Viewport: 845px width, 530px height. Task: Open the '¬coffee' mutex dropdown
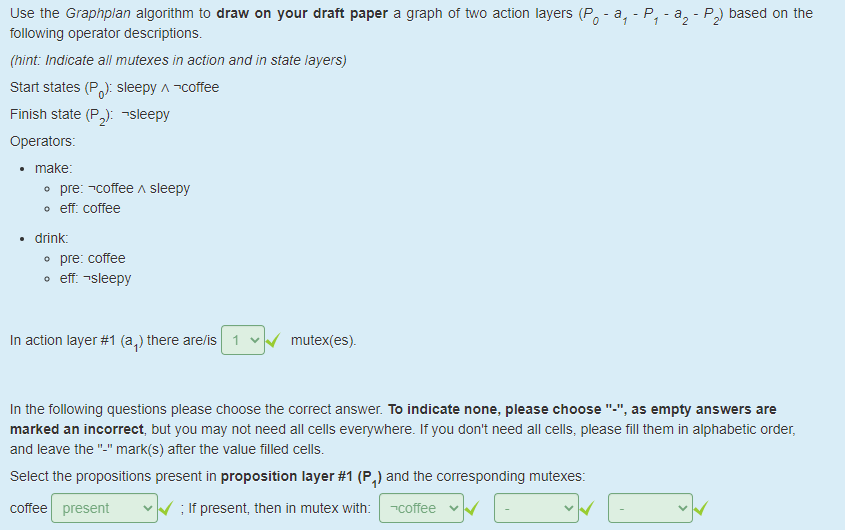pyautogui.click(x=421, y=508)
